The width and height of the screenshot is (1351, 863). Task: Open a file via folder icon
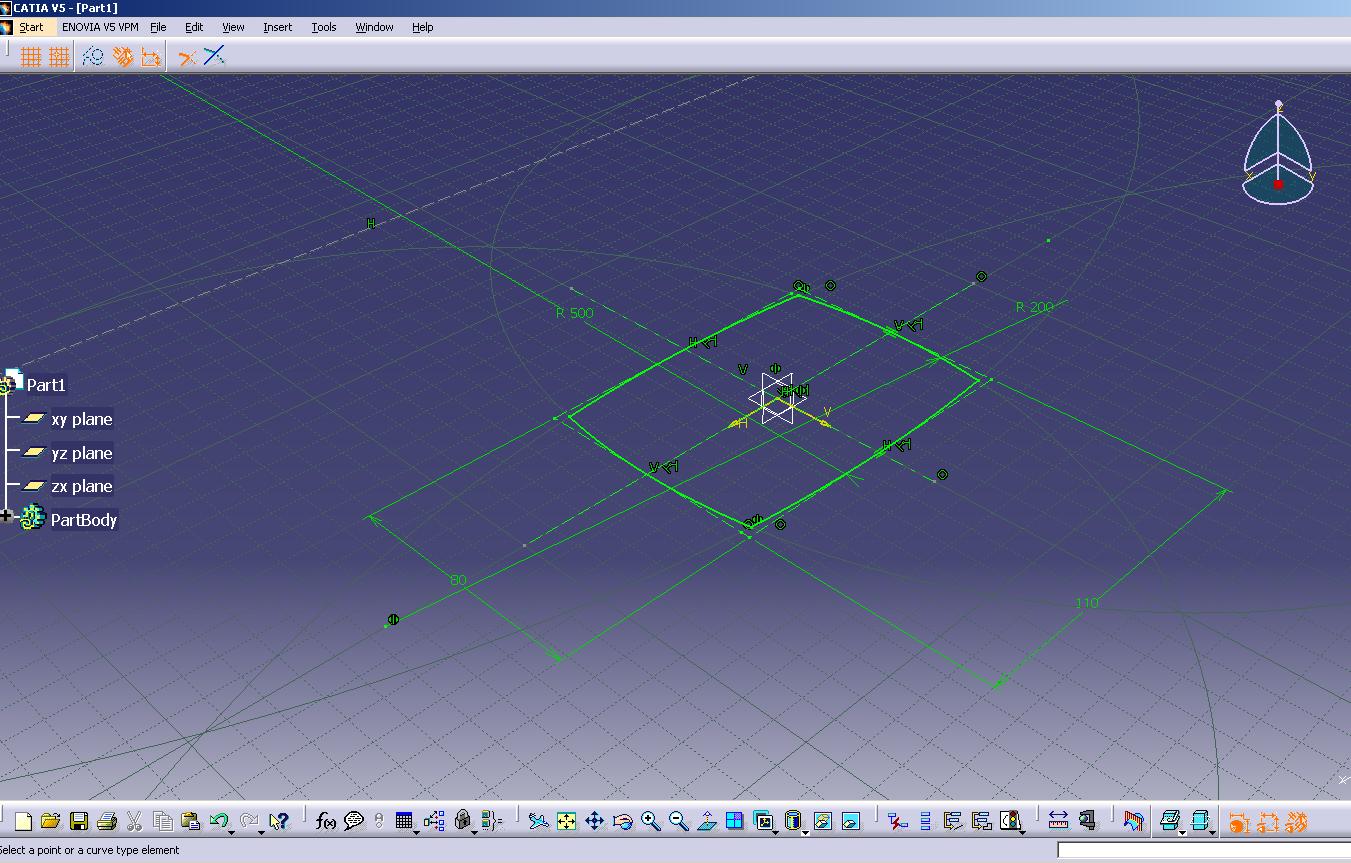point(51,821)
